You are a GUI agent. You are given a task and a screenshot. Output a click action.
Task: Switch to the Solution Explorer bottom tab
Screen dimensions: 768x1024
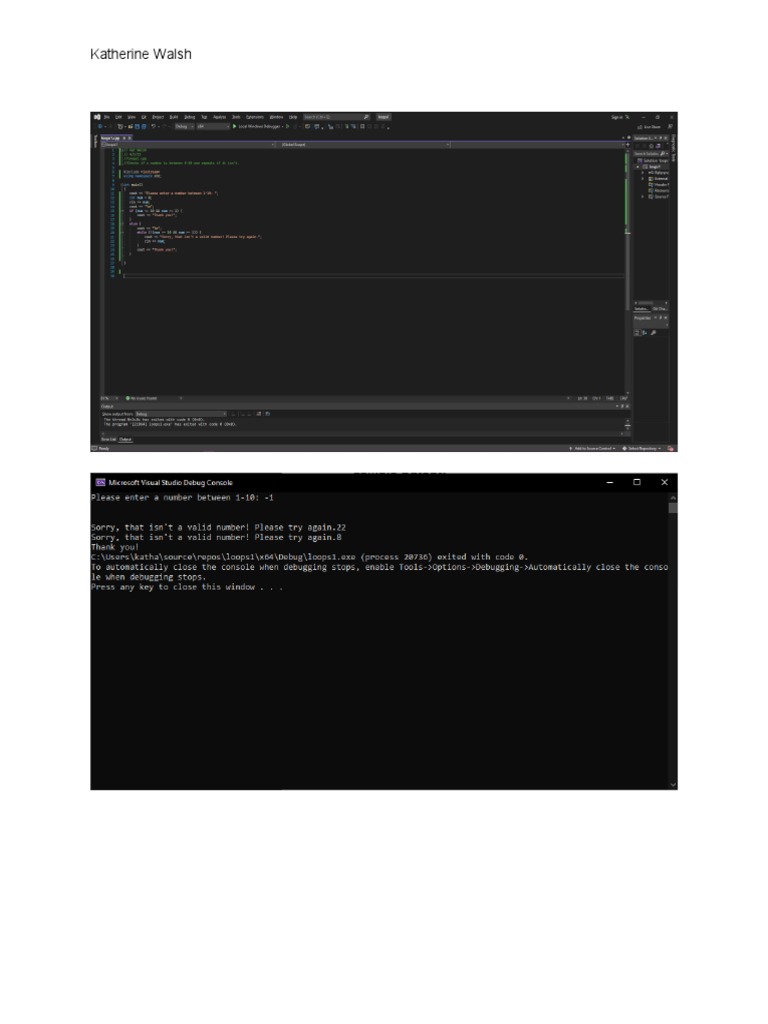(x=641, y=309)
